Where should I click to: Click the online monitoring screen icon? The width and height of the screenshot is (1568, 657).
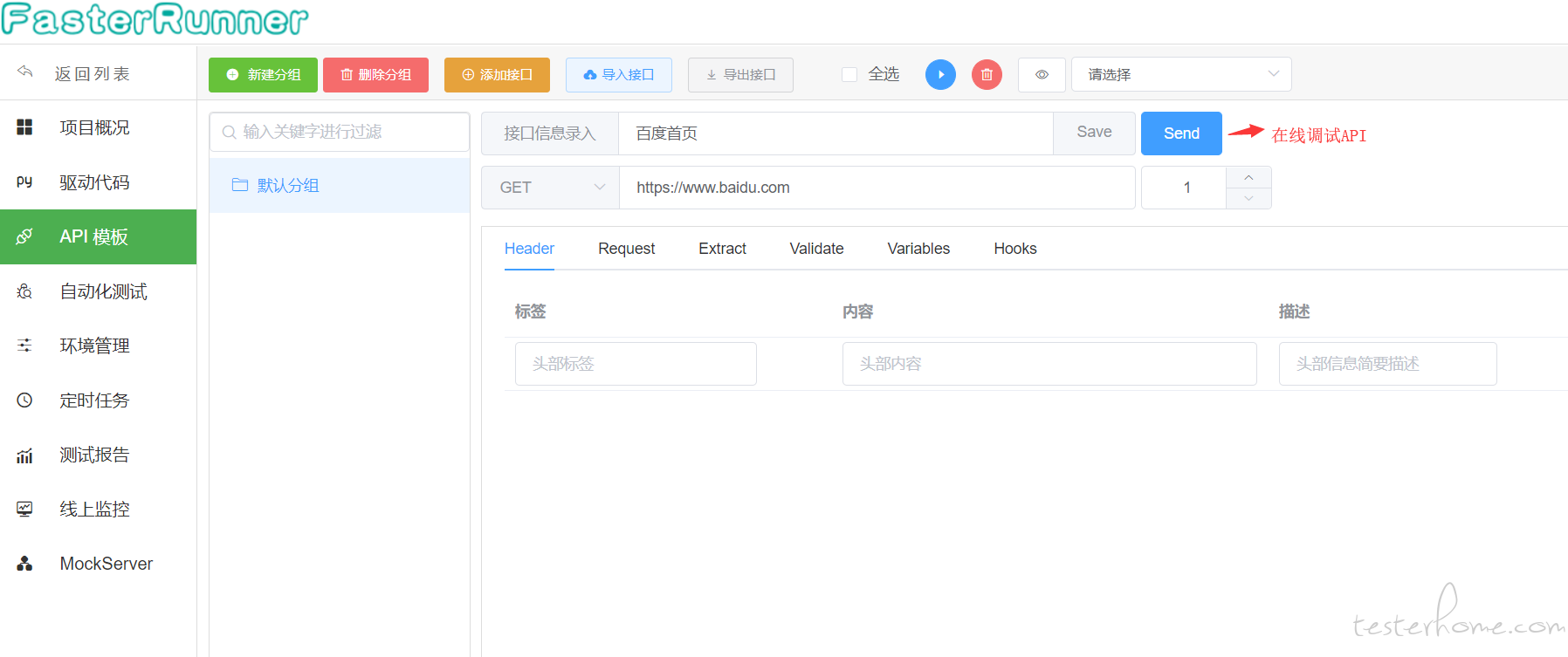tap(24, 509)
